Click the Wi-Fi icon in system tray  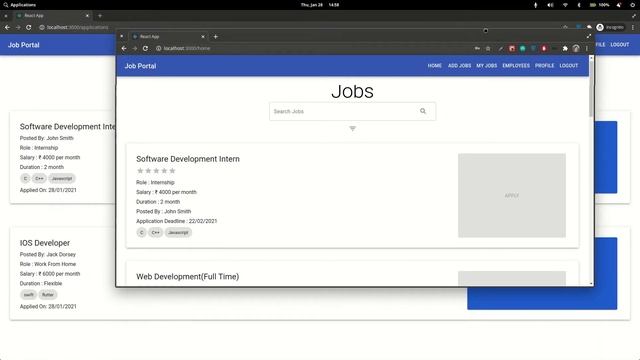click(x=565, y=5)
